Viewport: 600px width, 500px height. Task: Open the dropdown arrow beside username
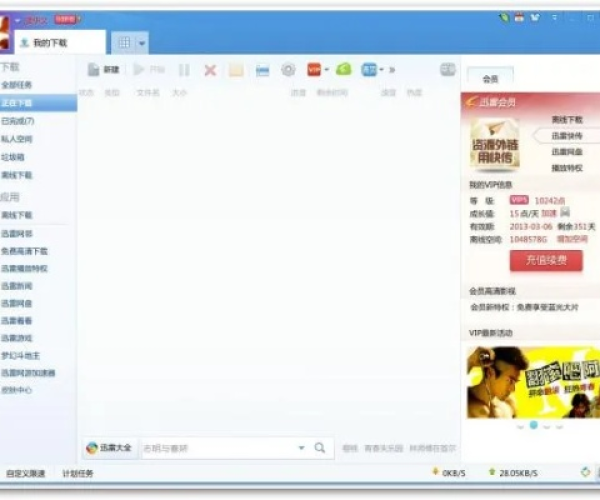click(17, 20)
